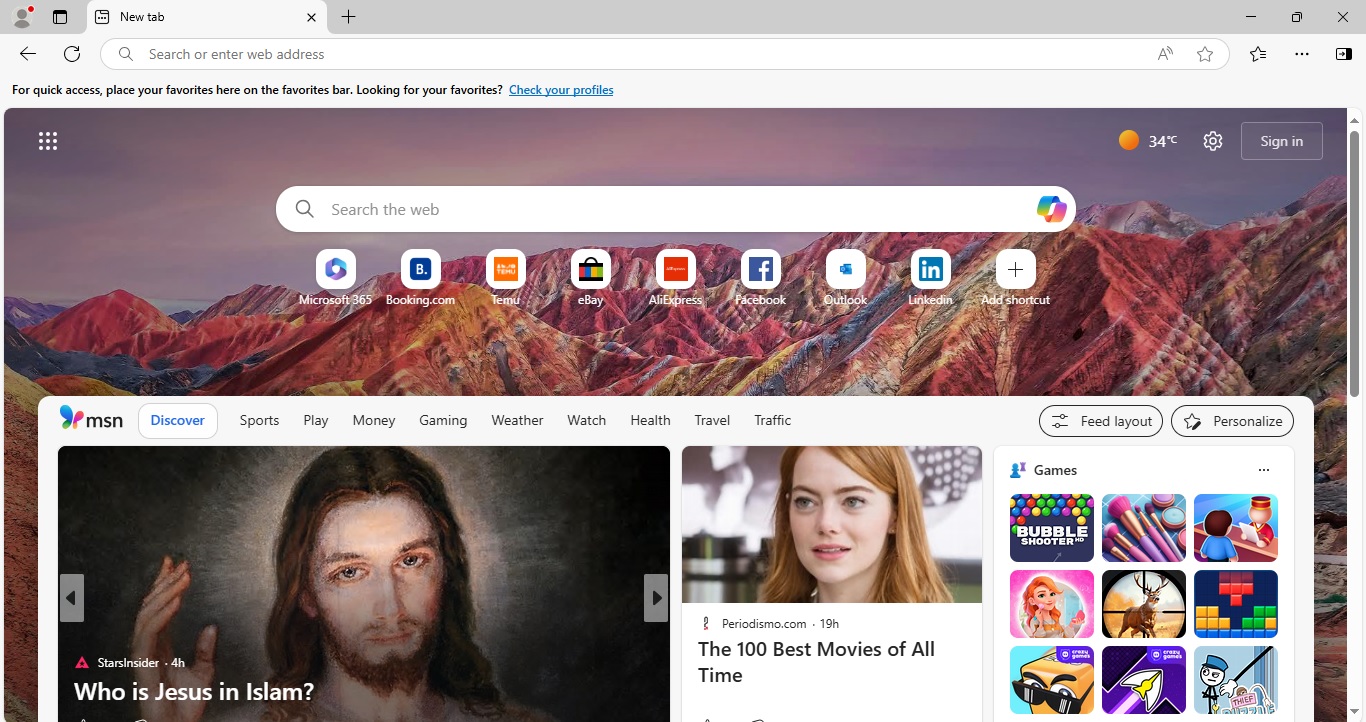Toggle split screen view
The image size is (1366, 722).
point(1344,54)
